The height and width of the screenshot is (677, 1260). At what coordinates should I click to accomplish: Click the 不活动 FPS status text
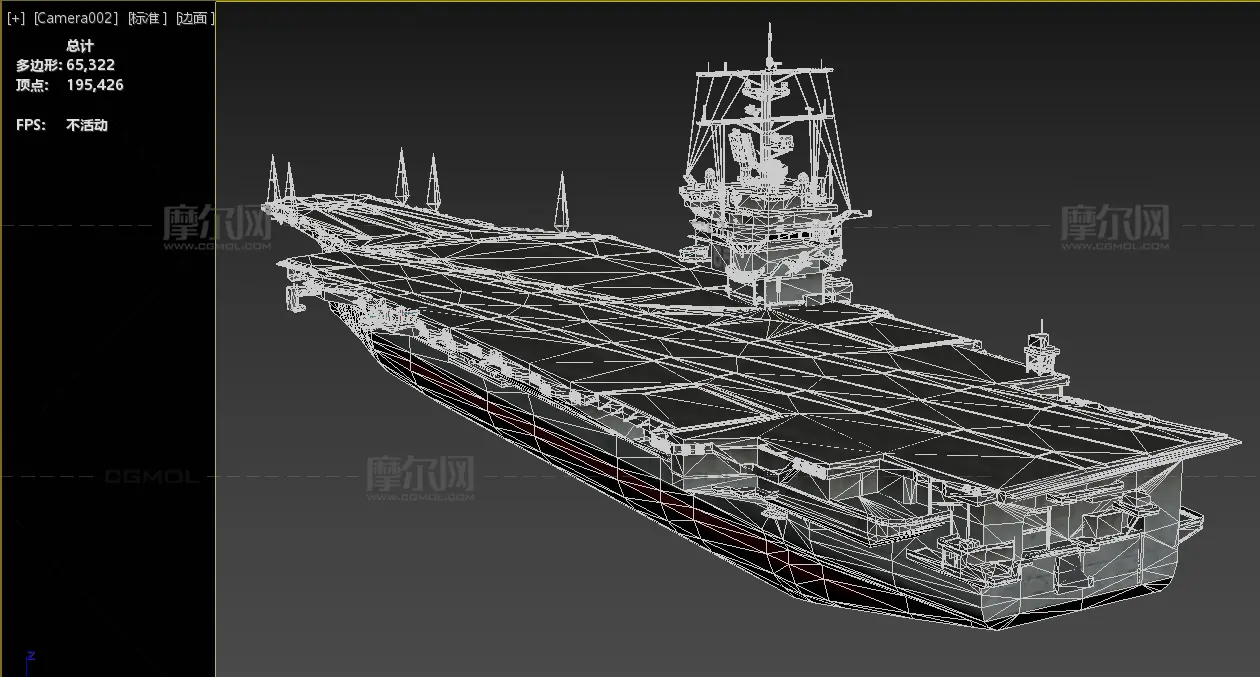(87, 125)
